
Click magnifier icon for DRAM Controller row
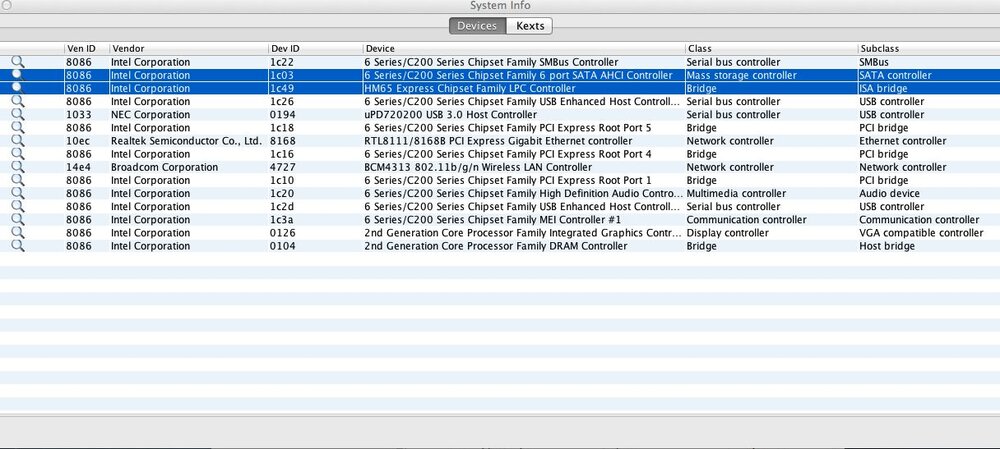(x=17, y=246)
